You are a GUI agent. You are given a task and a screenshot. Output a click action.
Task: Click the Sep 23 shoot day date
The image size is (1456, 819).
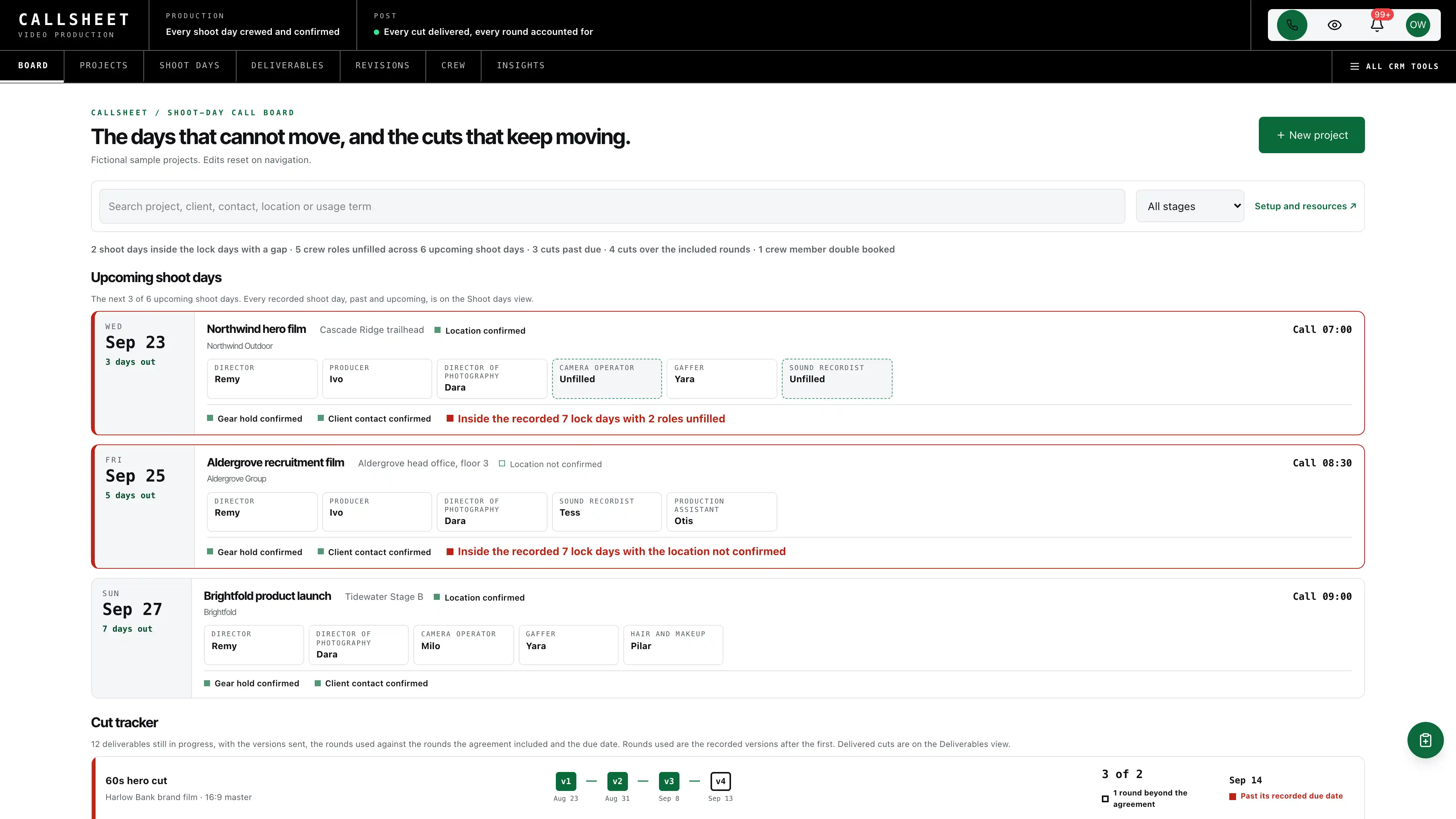click(135, 342)
